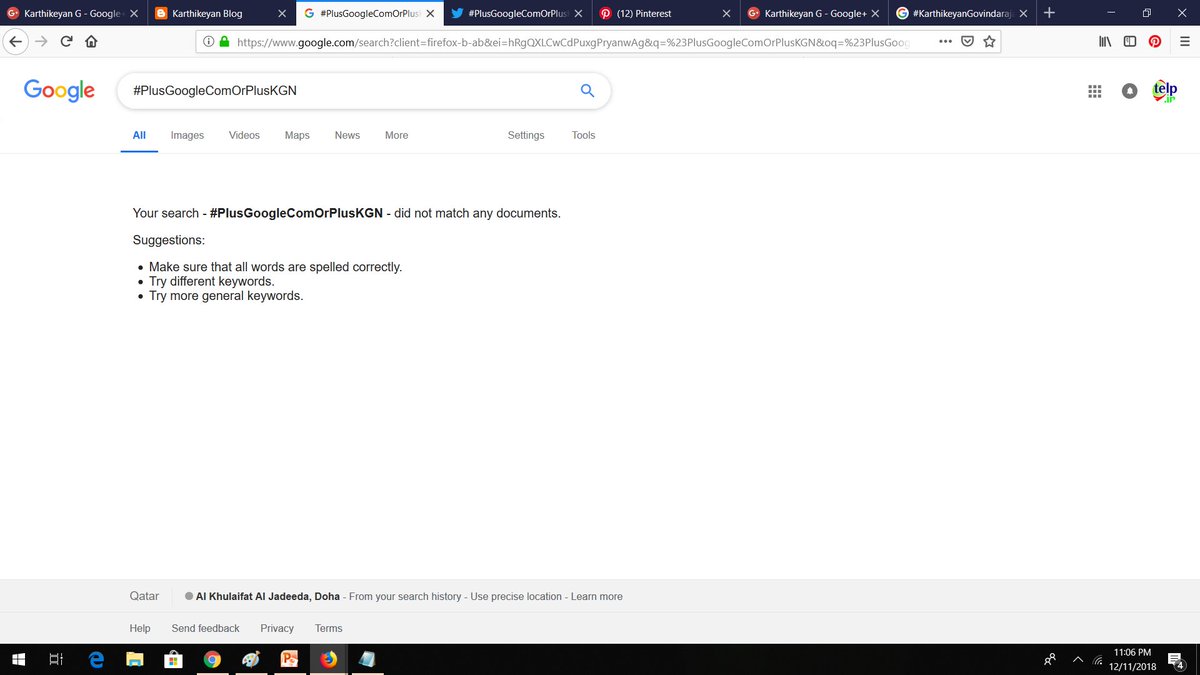
Task: View site security lock information
Action: [x=224, y=42]
